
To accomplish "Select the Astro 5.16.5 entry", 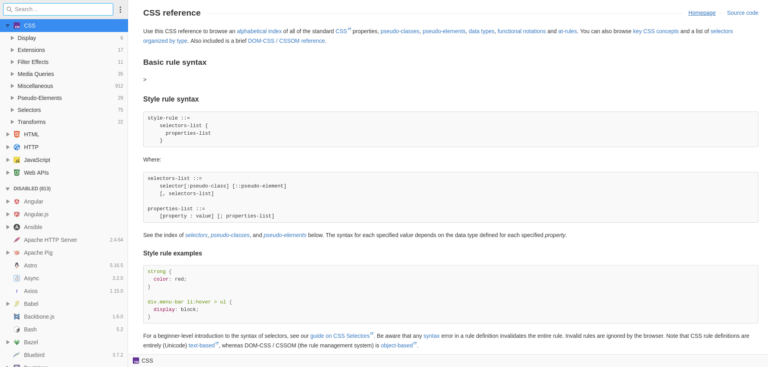I will (64, 265).
